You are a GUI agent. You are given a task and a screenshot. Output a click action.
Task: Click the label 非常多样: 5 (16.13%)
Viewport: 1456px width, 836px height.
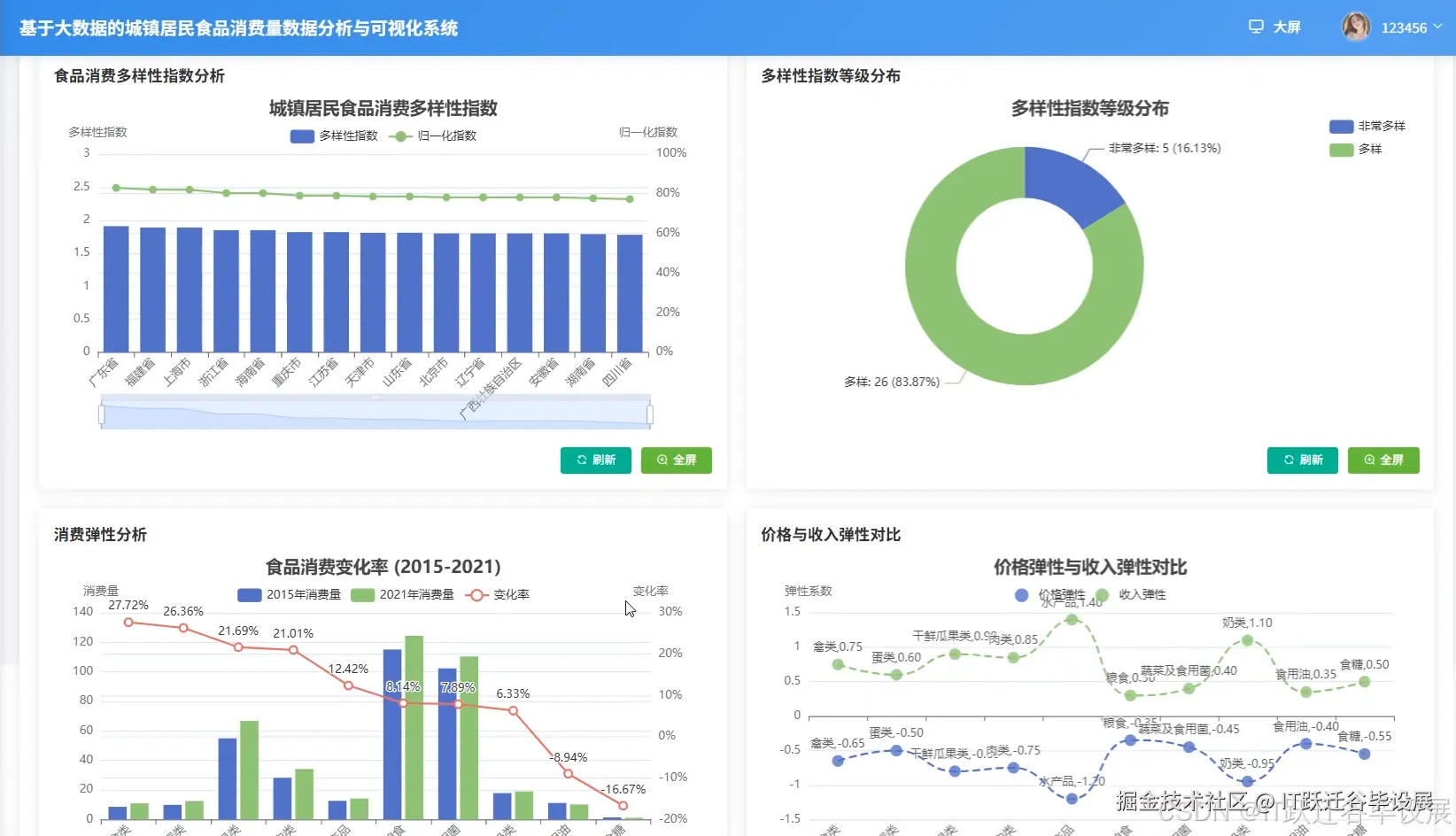1165,148
